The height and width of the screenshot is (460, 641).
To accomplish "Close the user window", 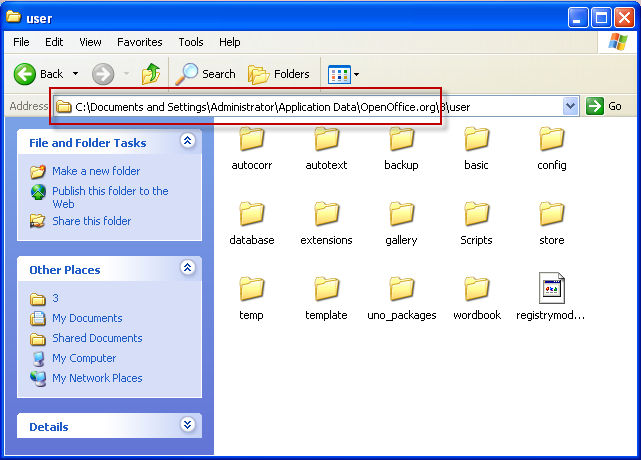I will pyautogui.click(x=625, y=18).
